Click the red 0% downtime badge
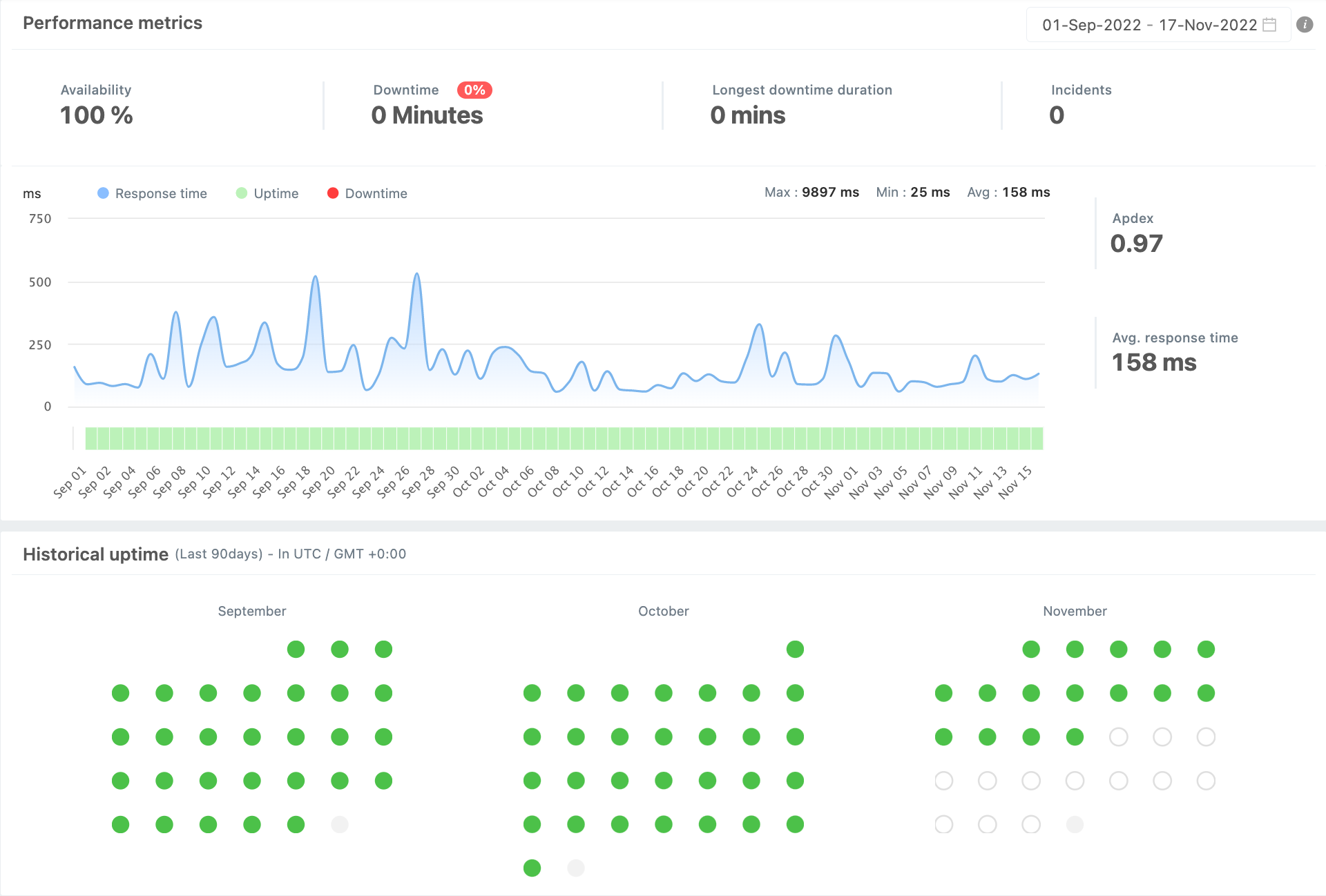Screen dimensions: 1326x896 click(474, 90)
